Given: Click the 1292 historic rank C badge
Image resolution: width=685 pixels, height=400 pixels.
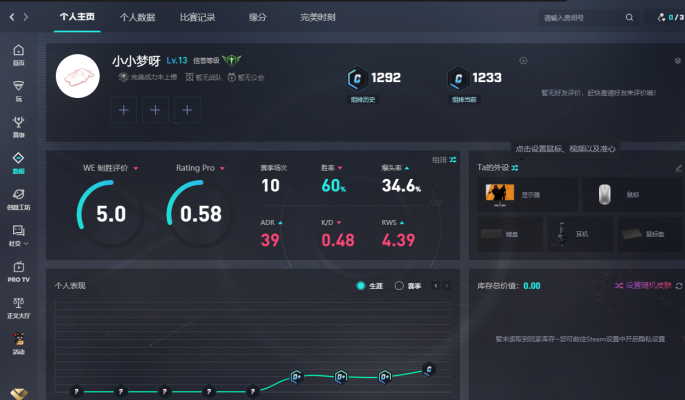Looking at the screenshot, I should [357, 78].
